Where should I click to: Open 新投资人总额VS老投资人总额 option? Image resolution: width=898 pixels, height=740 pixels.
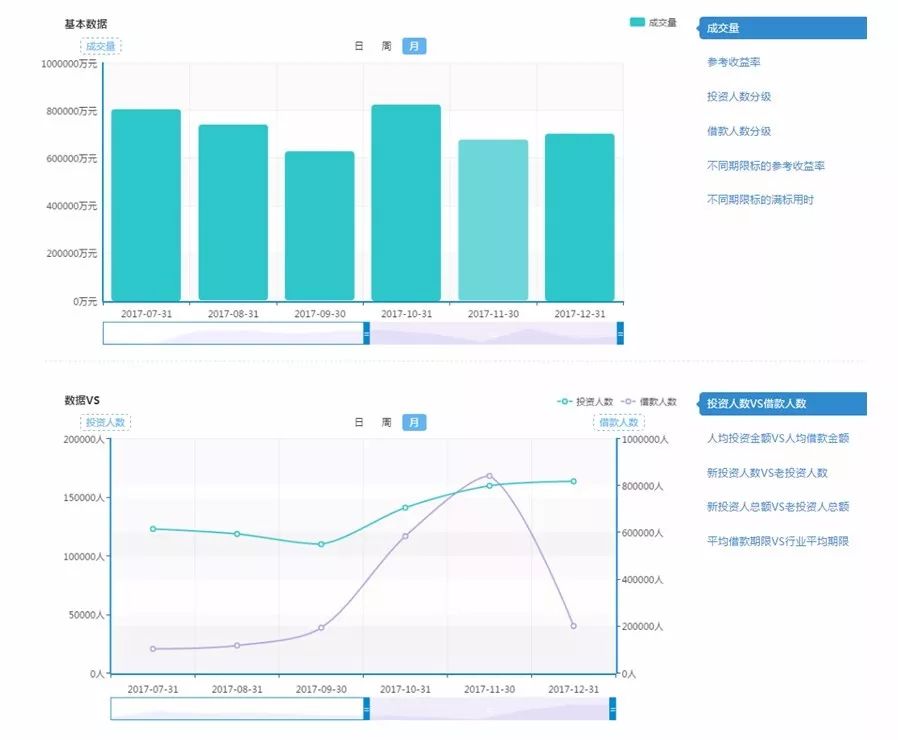pos(778,506)
